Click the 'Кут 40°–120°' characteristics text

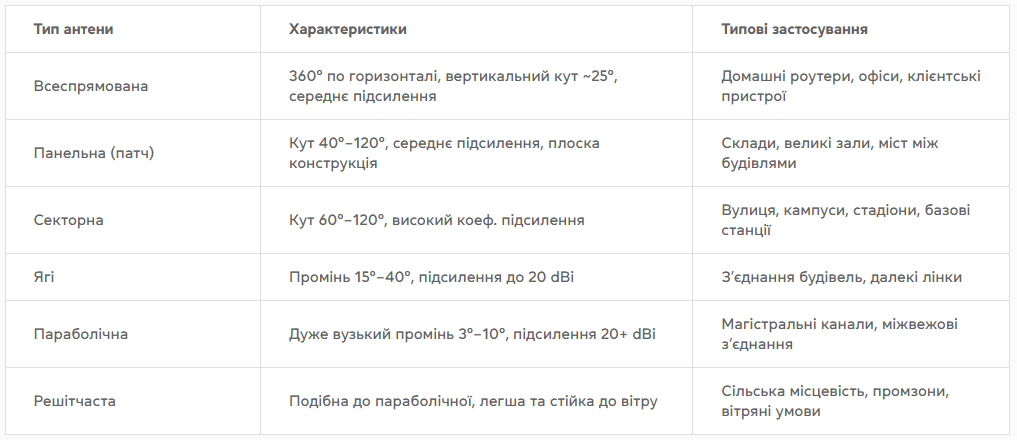point(444,153)
